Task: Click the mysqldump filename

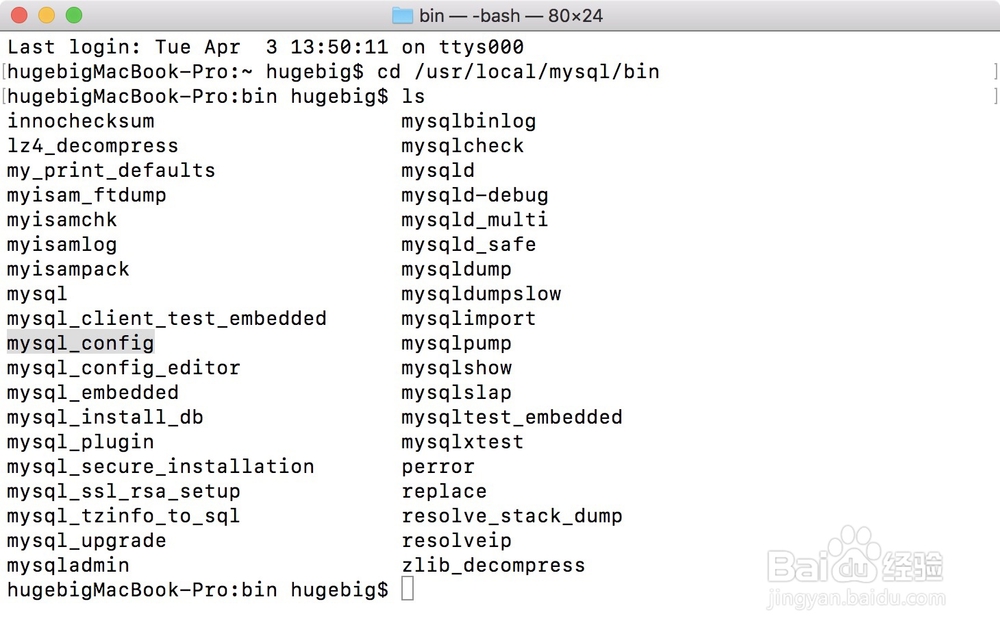Action: tap(457, 269)
